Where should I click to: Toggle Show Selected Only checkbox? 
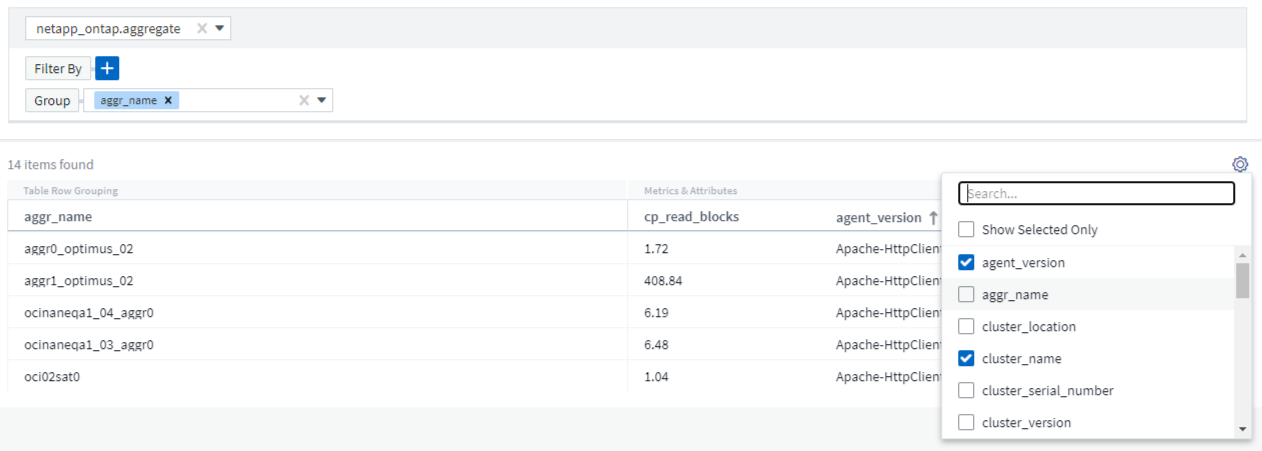point(966,229)
